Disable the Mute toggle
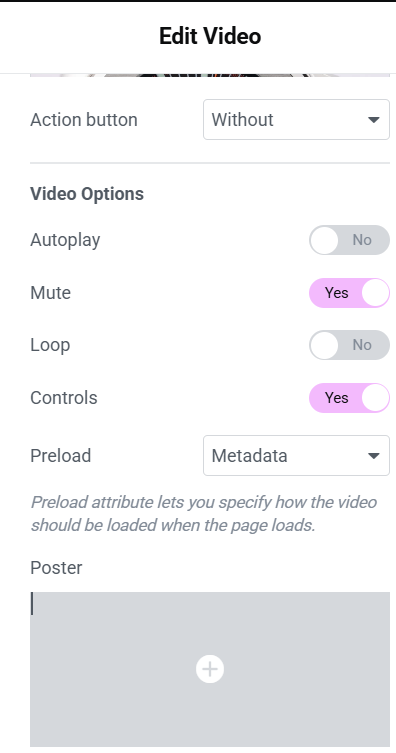 (x=349, y=292)
